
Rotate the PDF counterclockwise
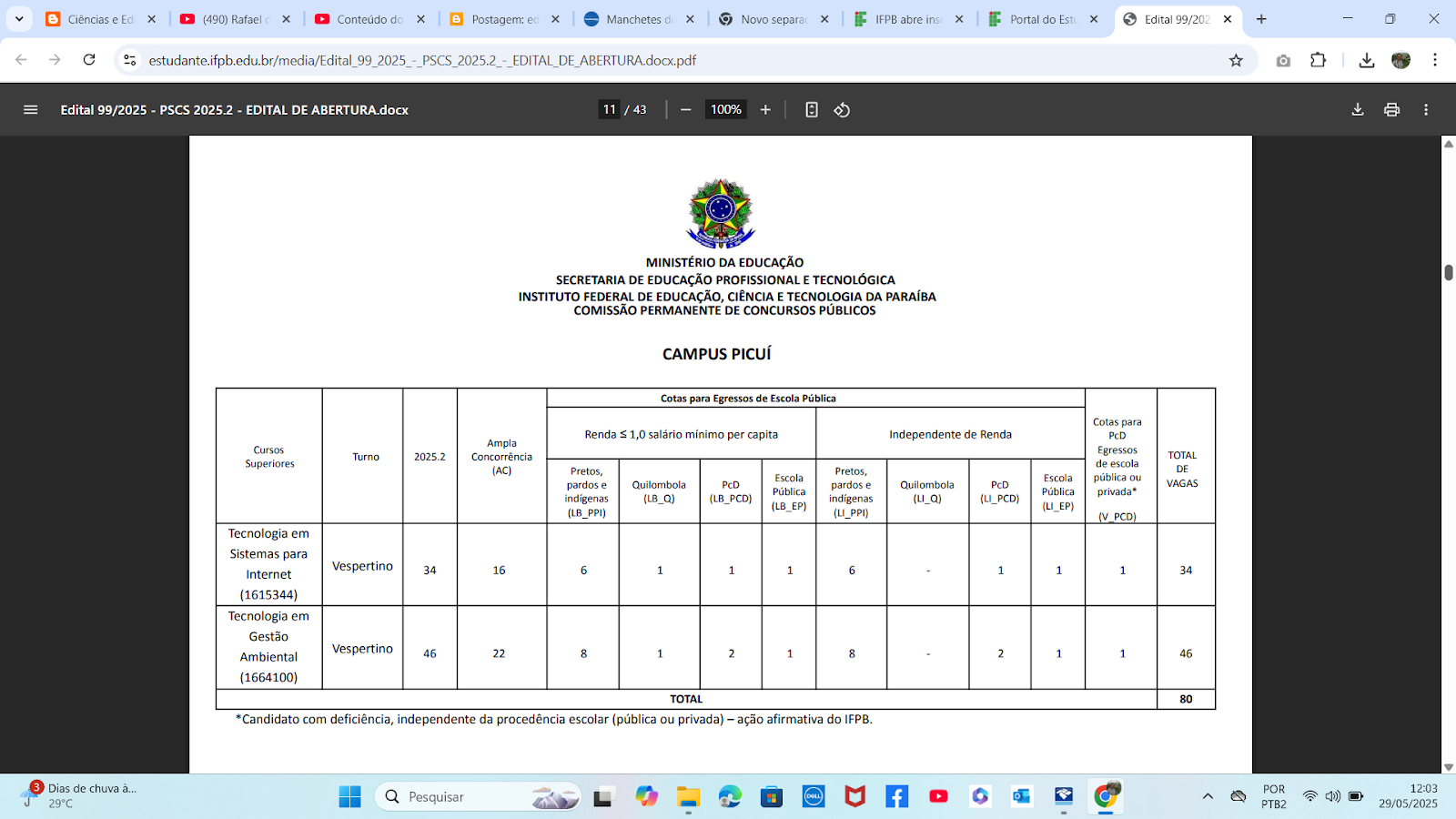pos(842,109)
